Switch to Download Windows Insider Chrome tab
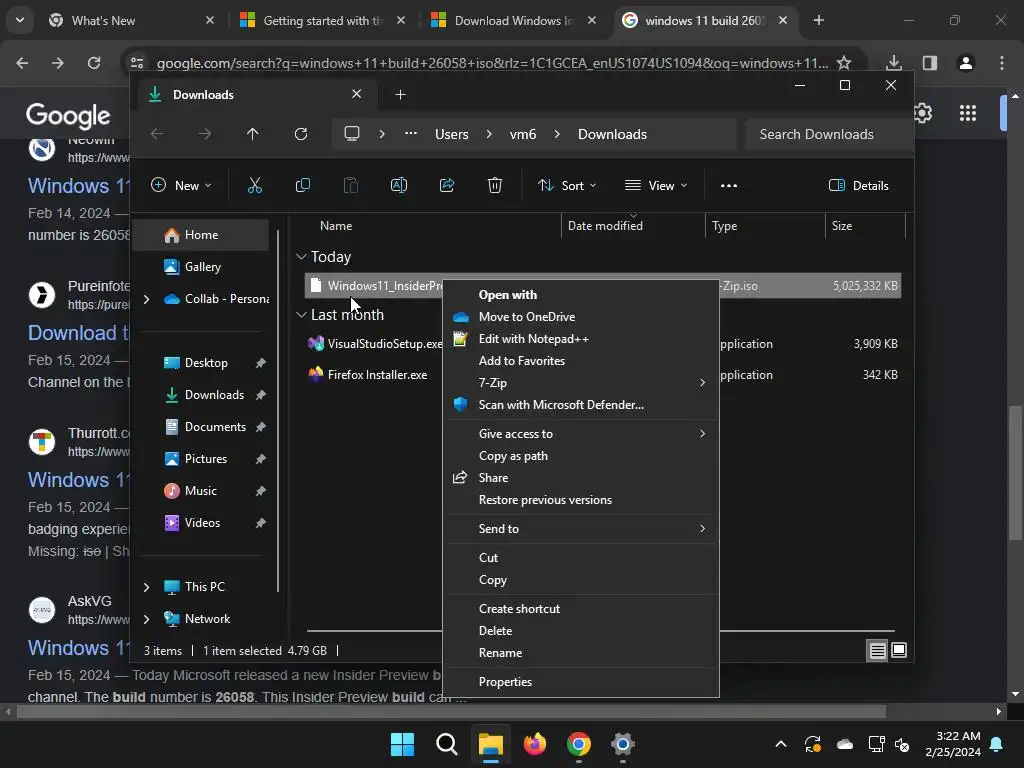This screenshot has width=1024, height=768. coord(513,20)
